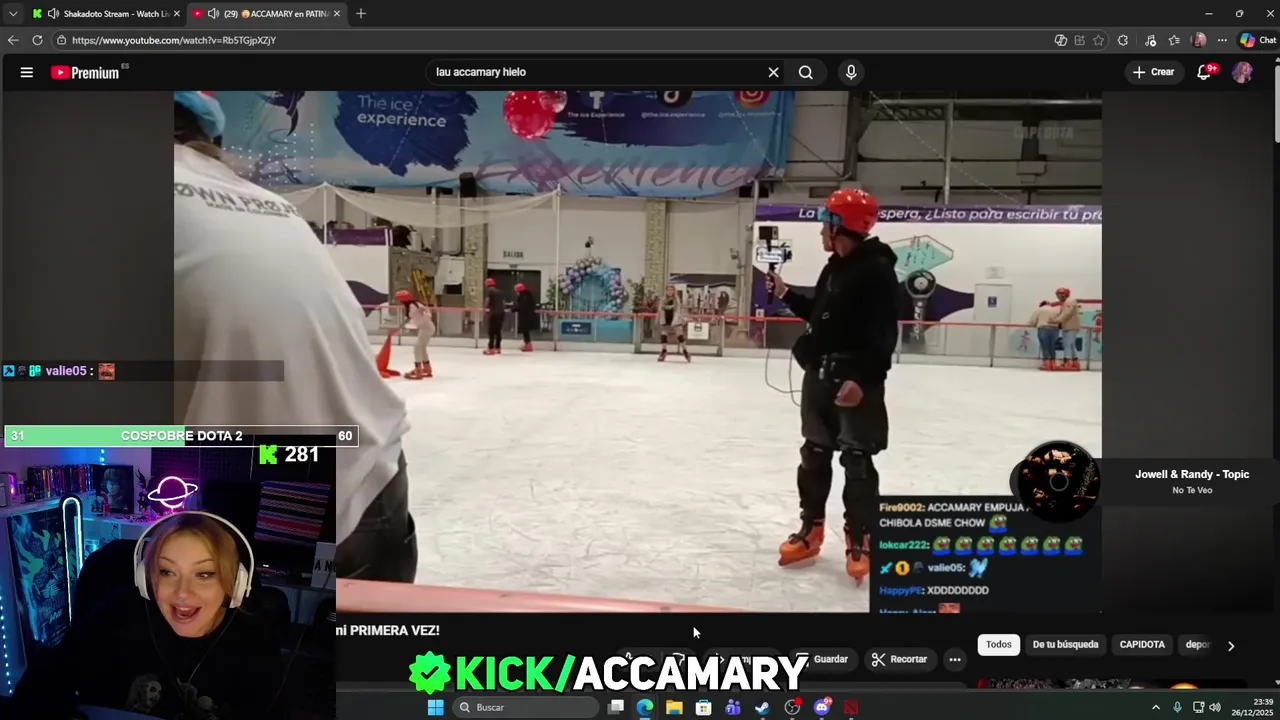Open the YouTube guide hamburger menu

click(27, 72)
